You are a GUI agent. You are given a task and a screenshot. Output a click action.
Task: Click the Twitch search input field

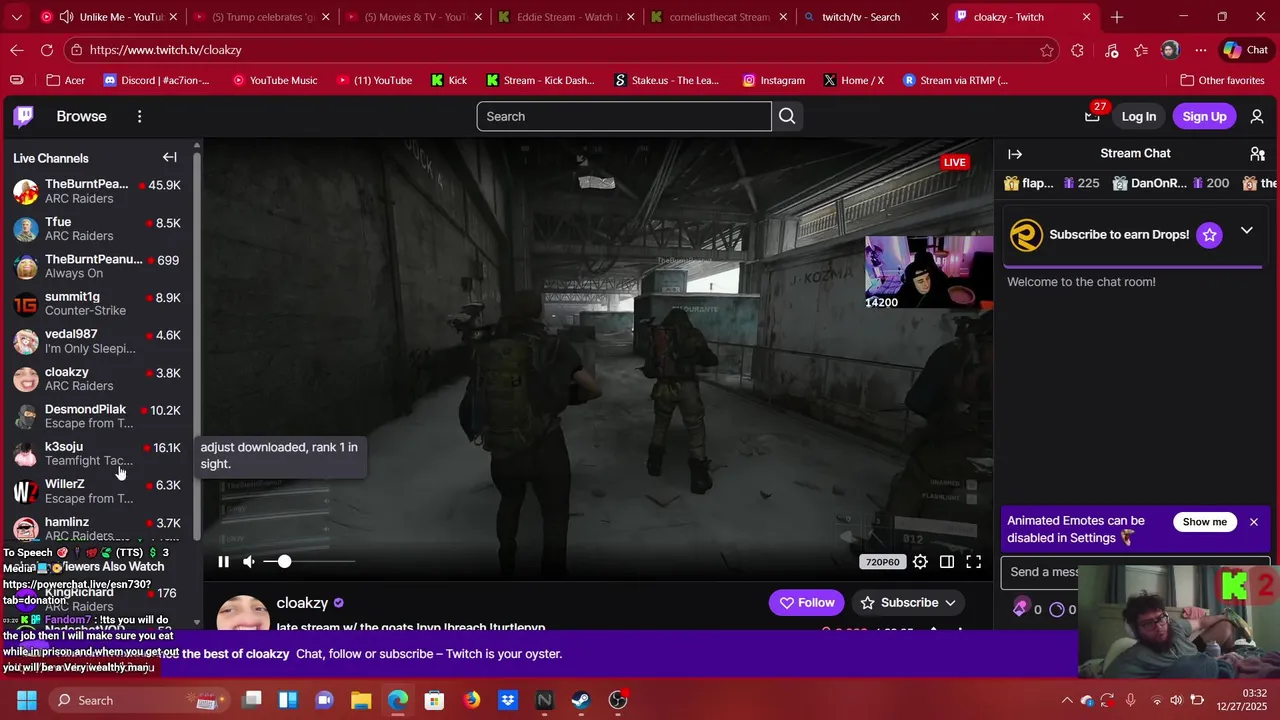coord(624,116)
